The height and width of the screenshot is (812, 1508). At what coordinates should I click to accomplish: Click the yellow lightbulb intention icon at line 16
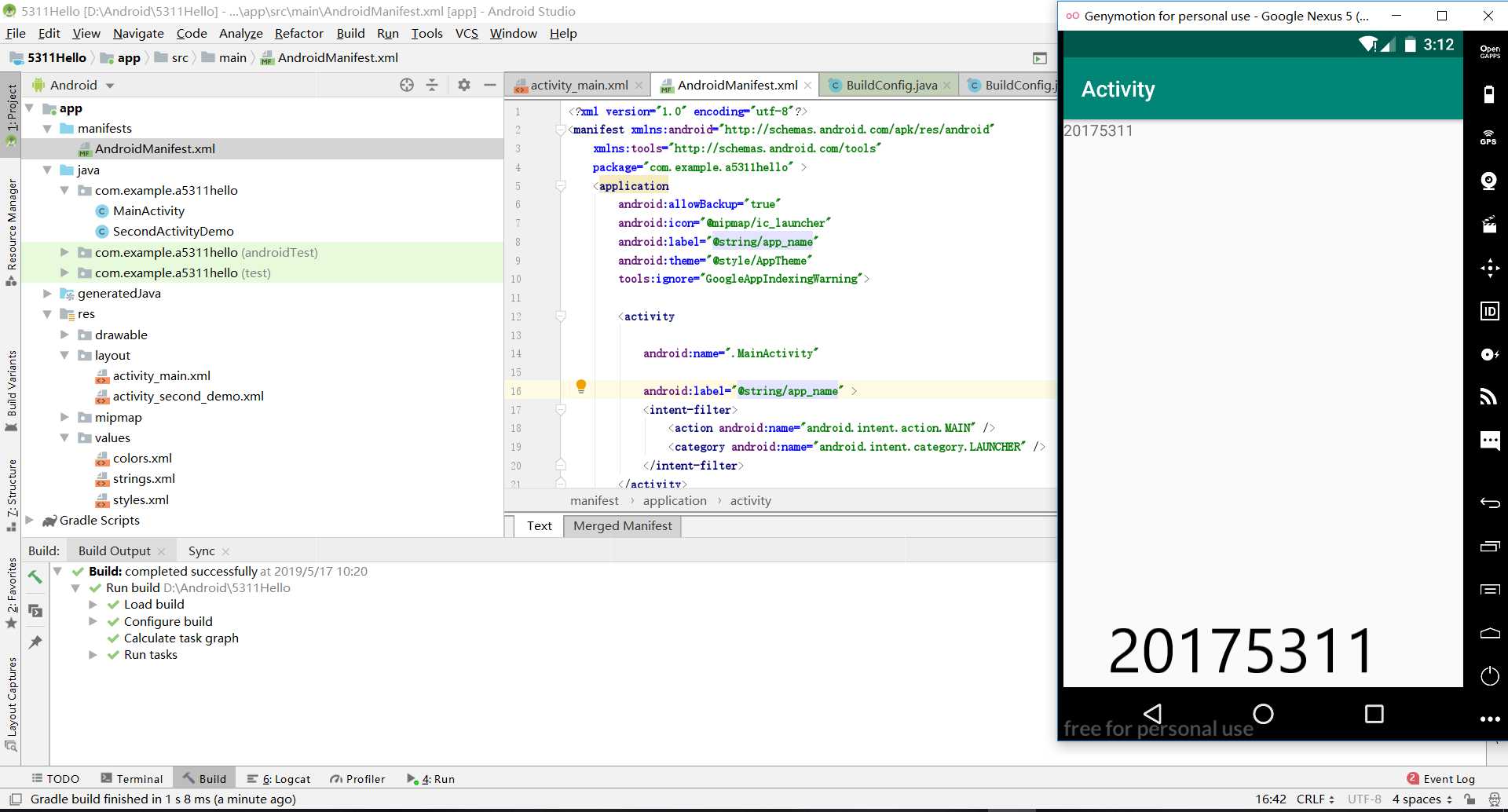click(581, 386)
